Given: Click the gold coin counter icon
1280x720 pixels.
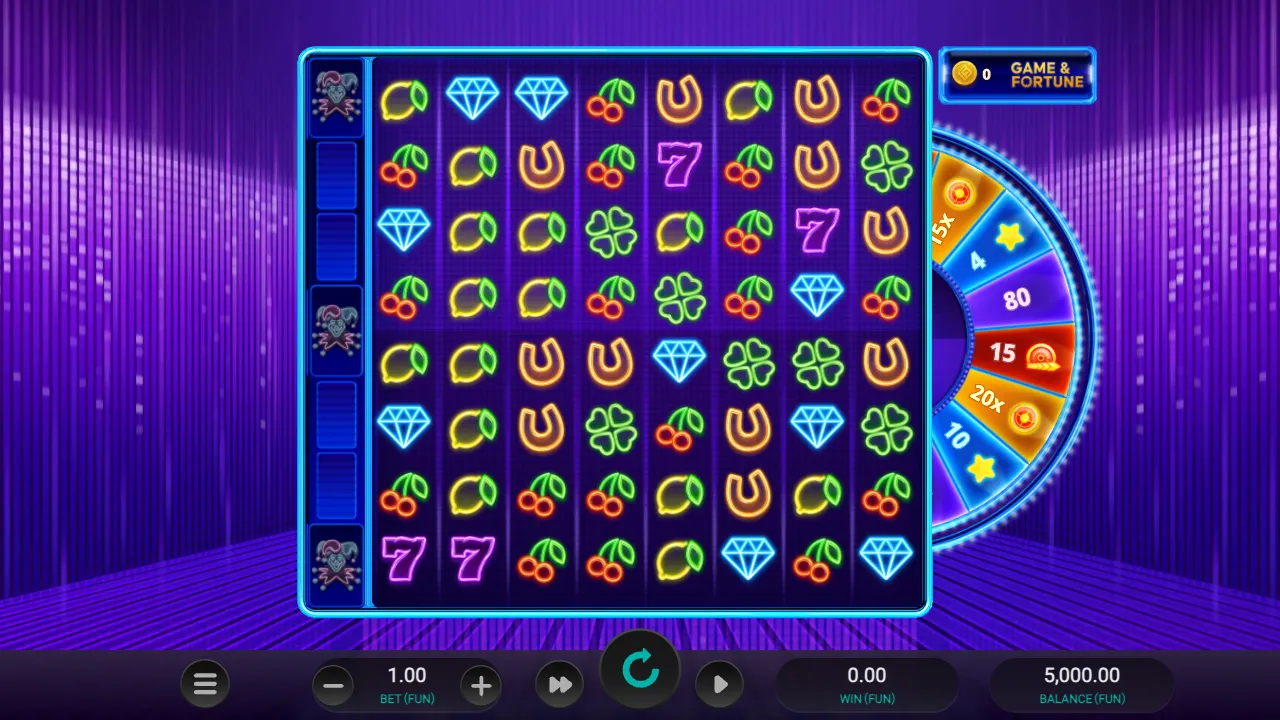Looking at the screenshot, I should (964, 74).
